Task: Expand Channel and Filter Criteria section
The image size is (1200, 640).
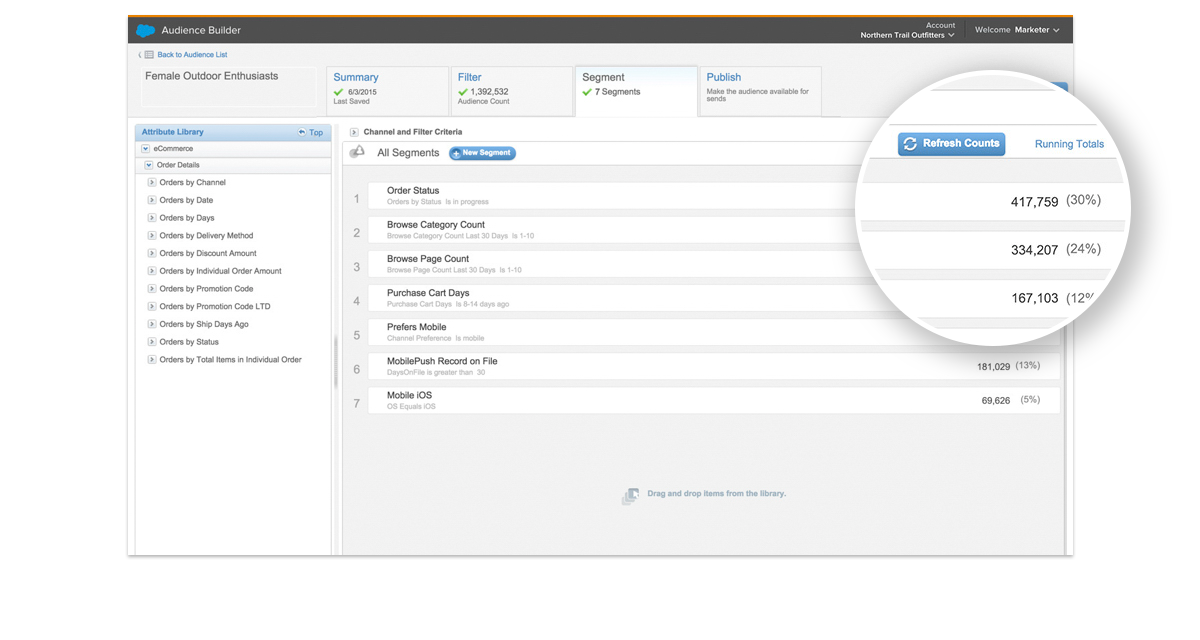Action: (355, 132)
